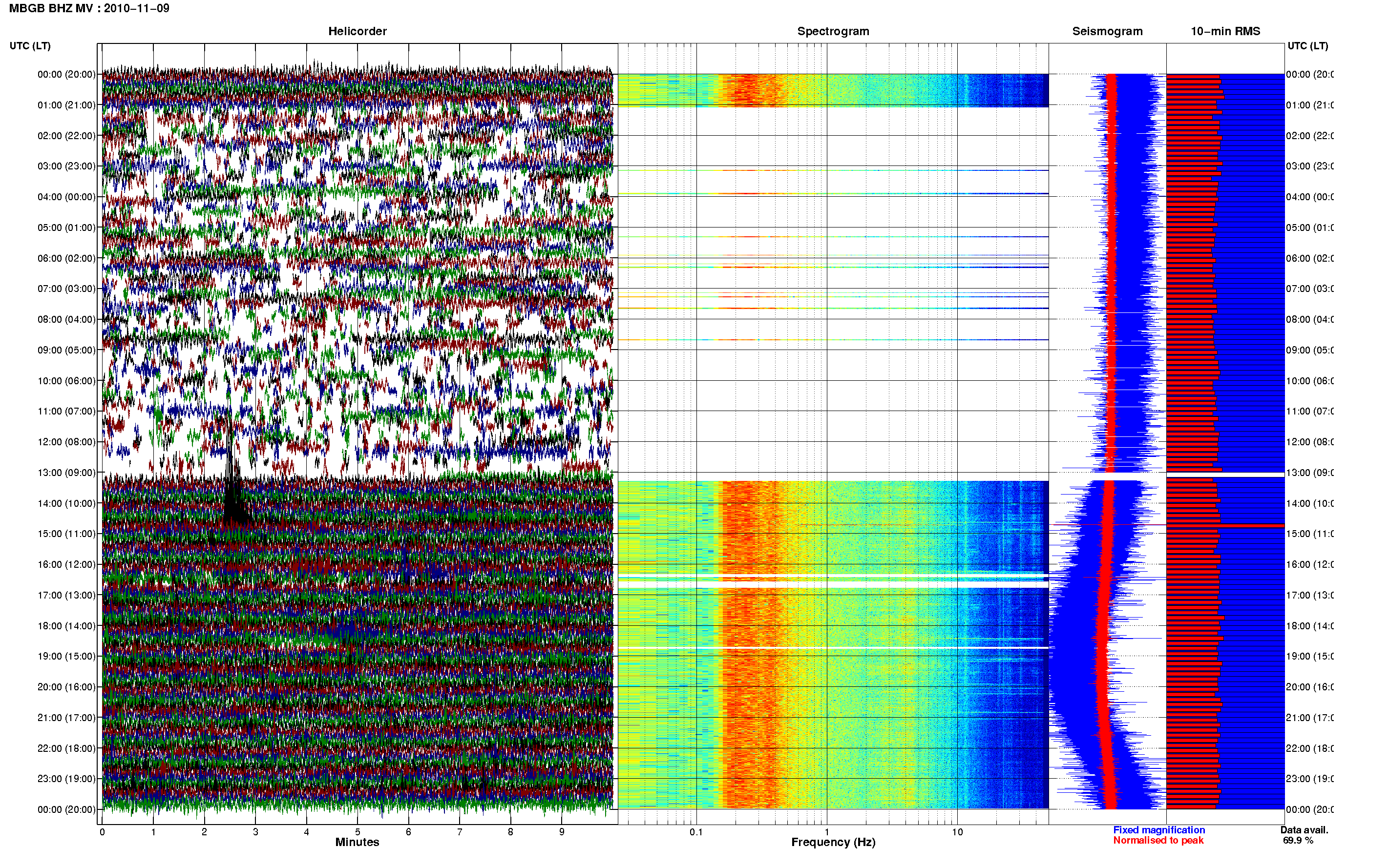
Task: Click the left time label 10:00 (06:00)
Action: (x=66, y=381)
